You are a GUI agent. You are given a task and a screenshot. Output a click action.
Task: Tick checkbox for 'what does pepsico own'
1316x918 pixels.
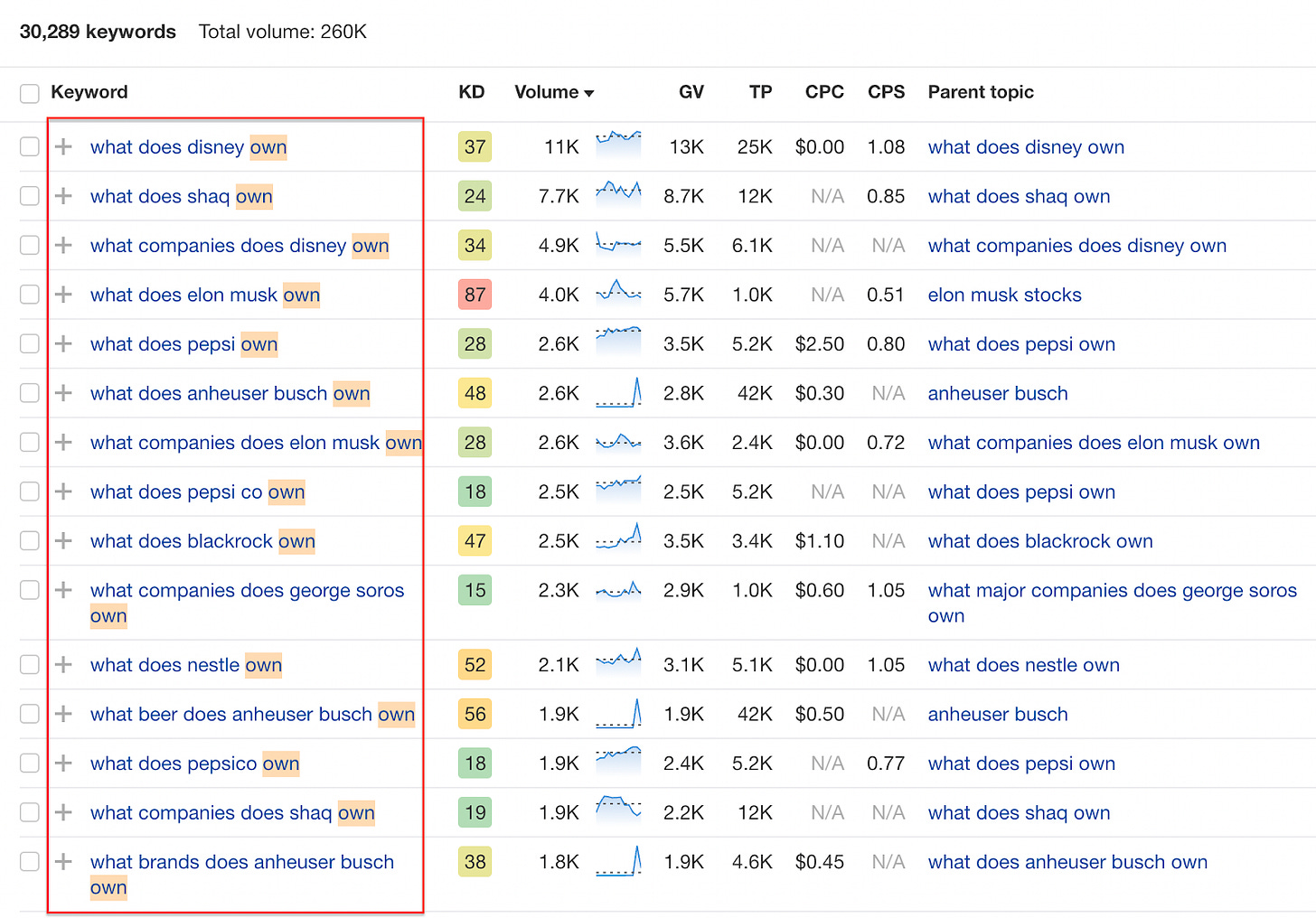point(30,763)
